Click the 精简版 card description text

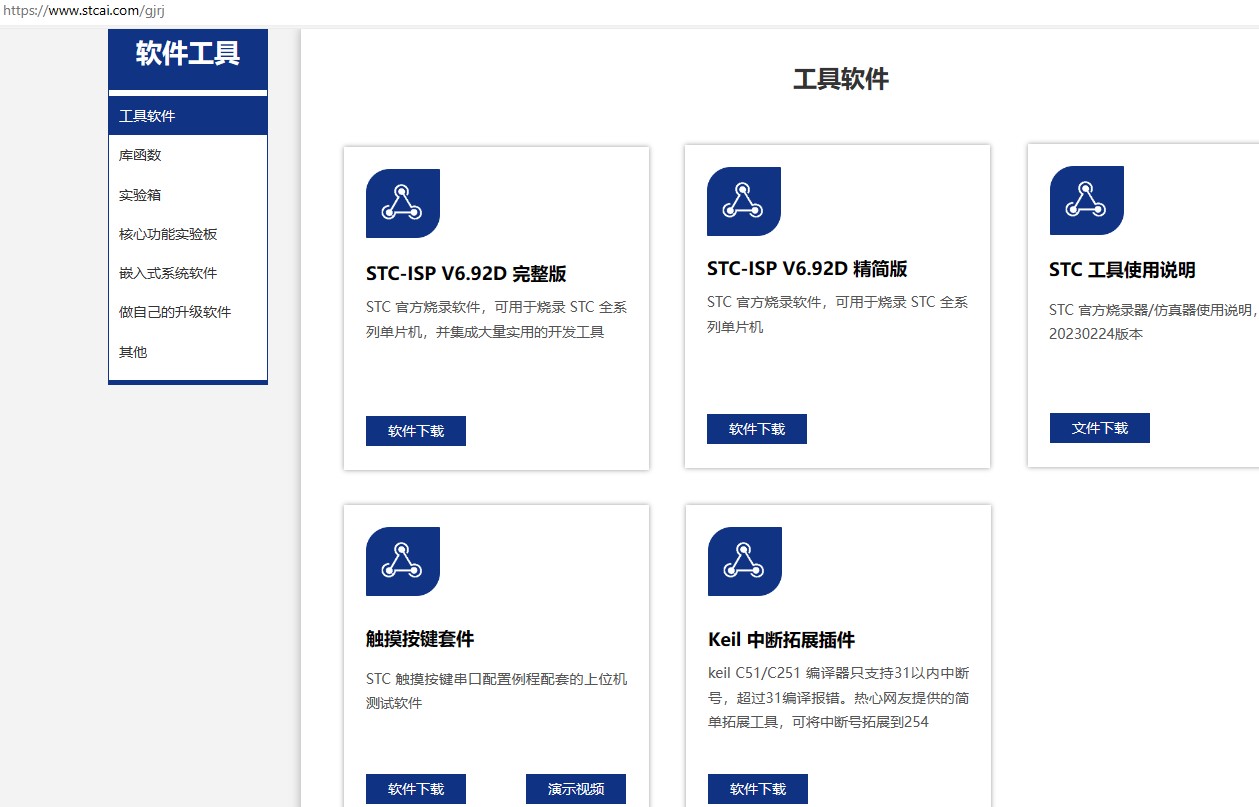tap(837, 315)
